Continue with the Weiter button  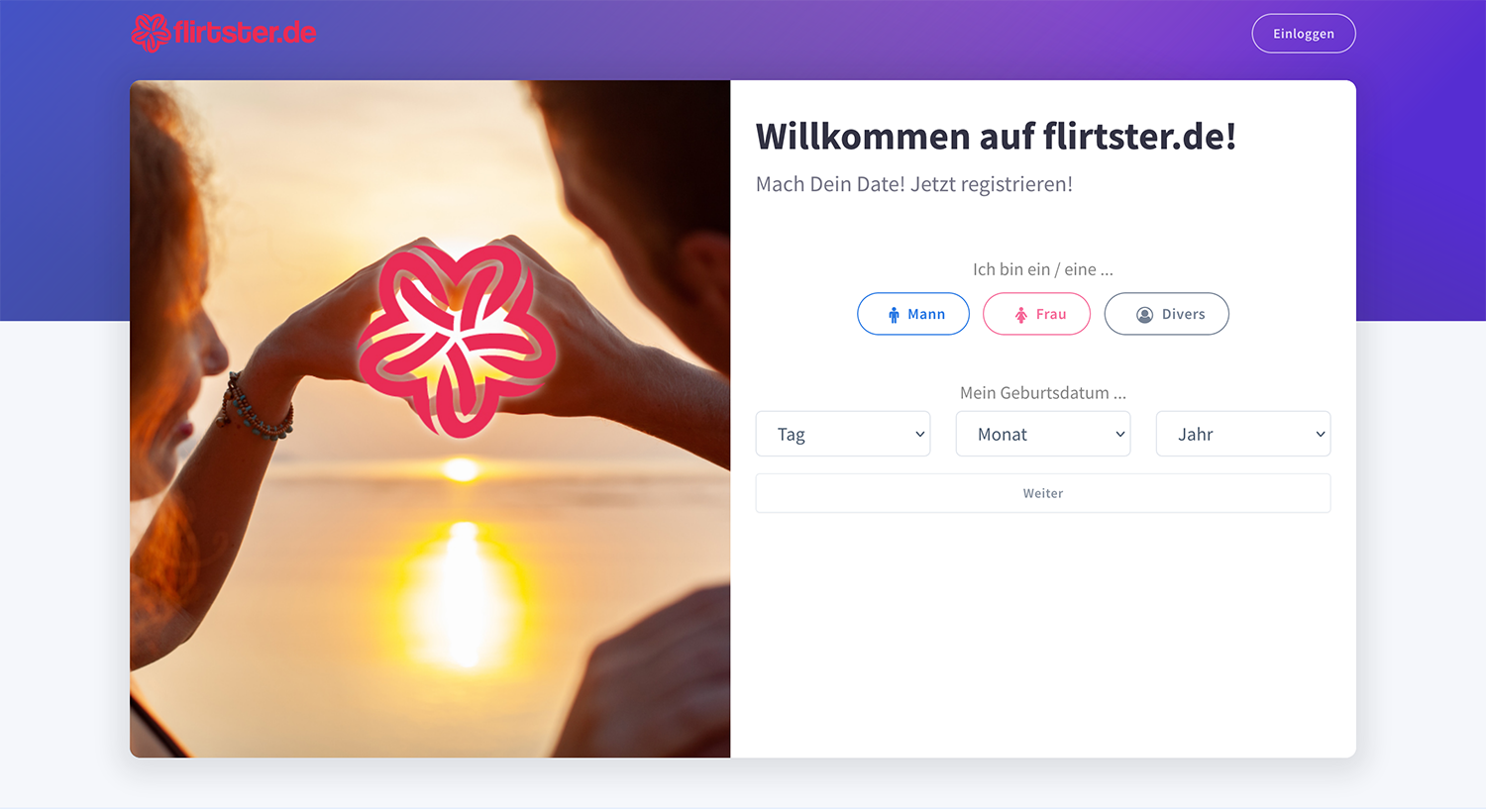click(x=1043, y=493)
